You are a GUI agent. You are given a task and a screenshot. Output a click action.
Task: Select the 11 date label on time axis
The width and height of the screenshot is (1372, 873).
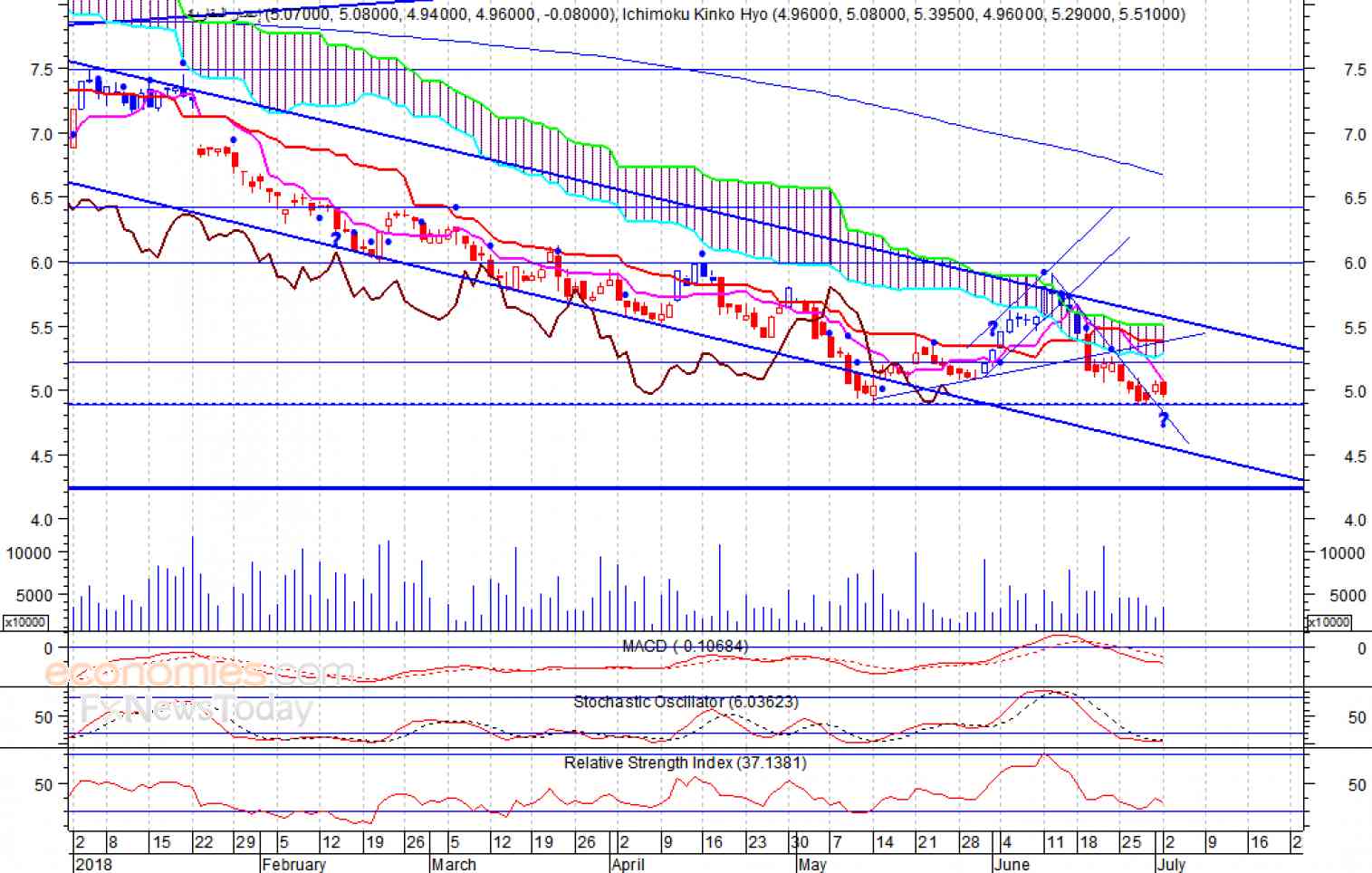[x=1055, y=842]
